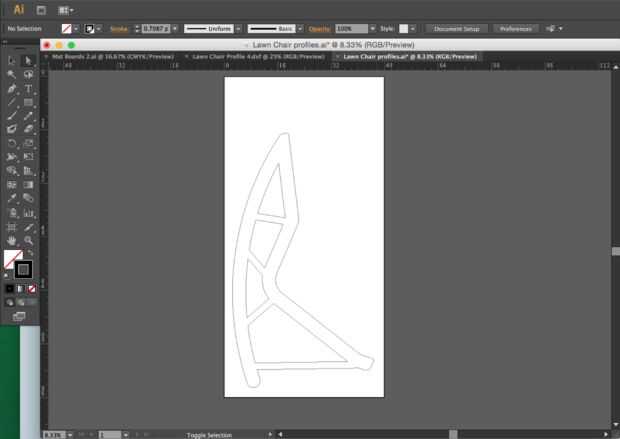Expand the Opacity percentage dropdown
Image resolution: width=620 pixels, height=439 pixels.
click(x=372, y=29)
